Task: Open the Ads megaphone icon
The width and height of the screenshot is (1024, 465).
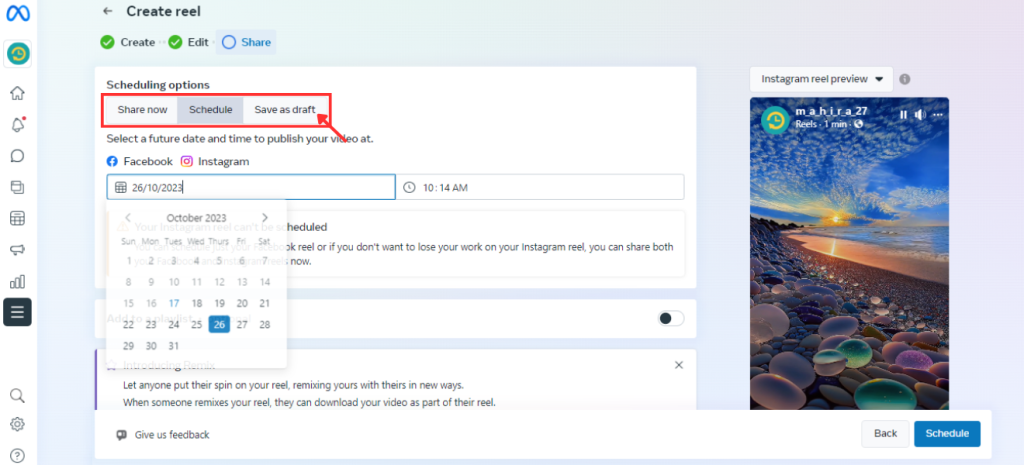Action: point(18,250)
